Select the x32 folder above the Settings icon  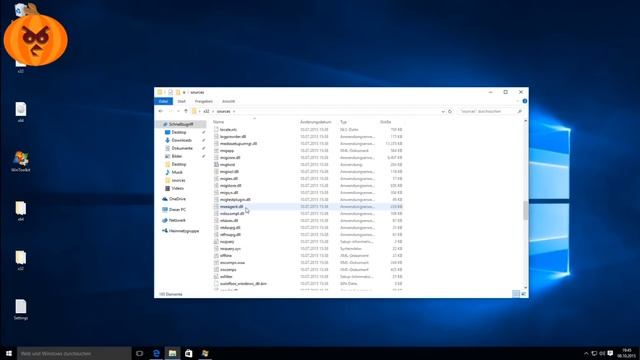(21, 260)
